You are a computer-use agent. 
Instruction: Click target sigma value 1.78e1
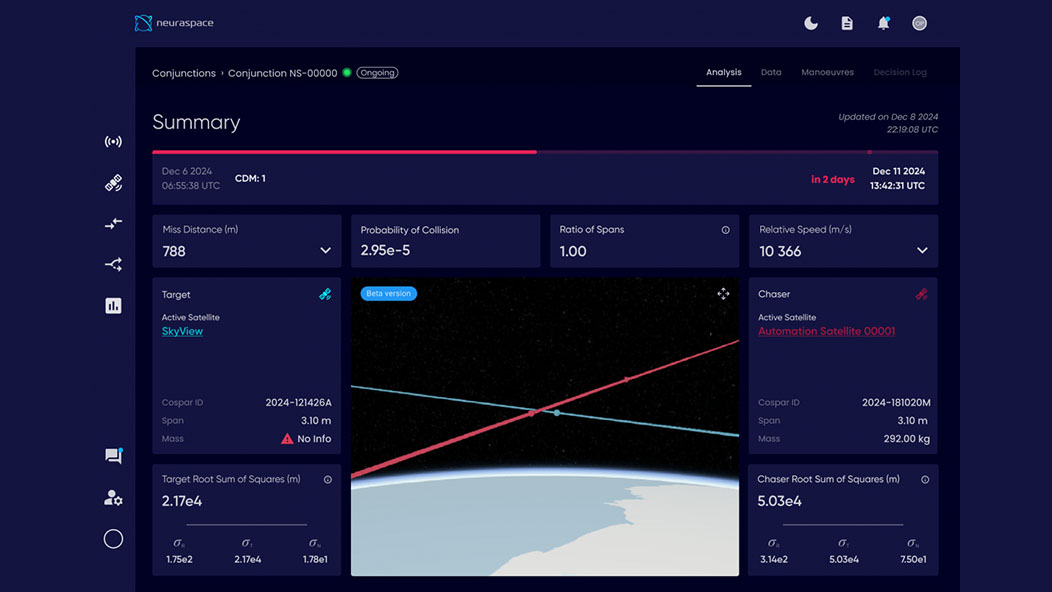click(315, 560)
